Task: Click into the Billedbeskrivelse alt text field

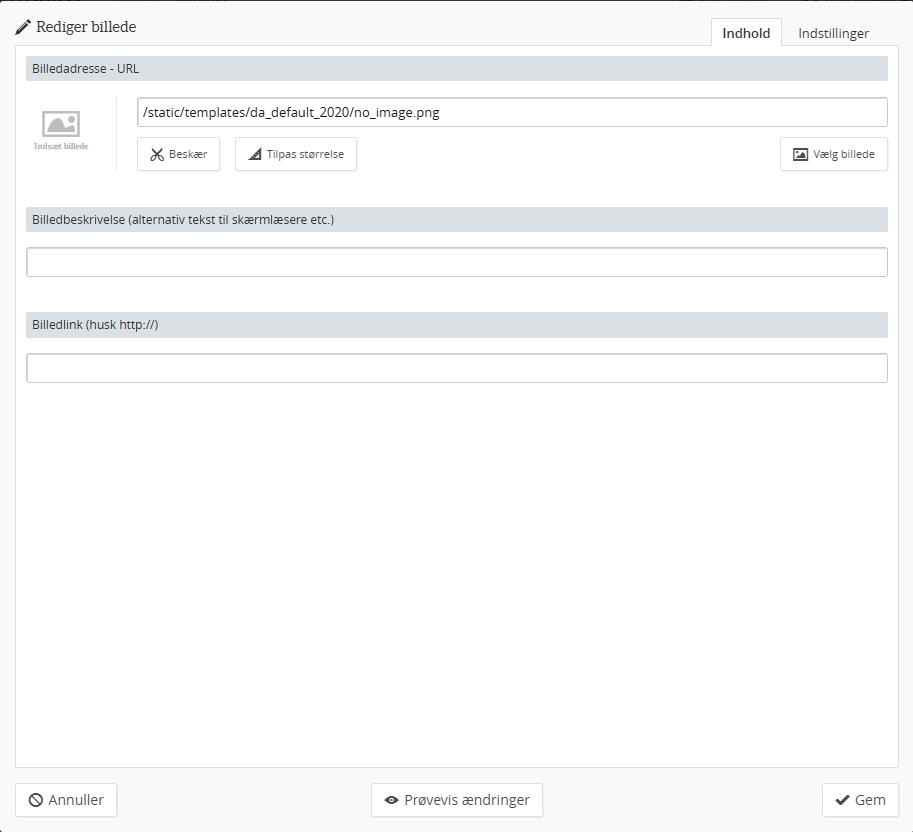Action: pyautogui.click(x=456, y=262)
